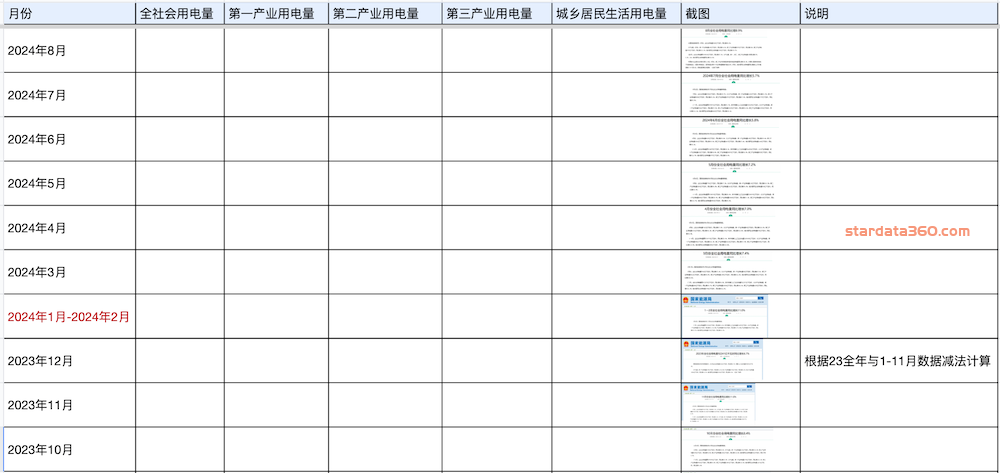Select the 第一产业用电量 column header
The width and height of the screenshot is (1000, 473).
point(276,13)
